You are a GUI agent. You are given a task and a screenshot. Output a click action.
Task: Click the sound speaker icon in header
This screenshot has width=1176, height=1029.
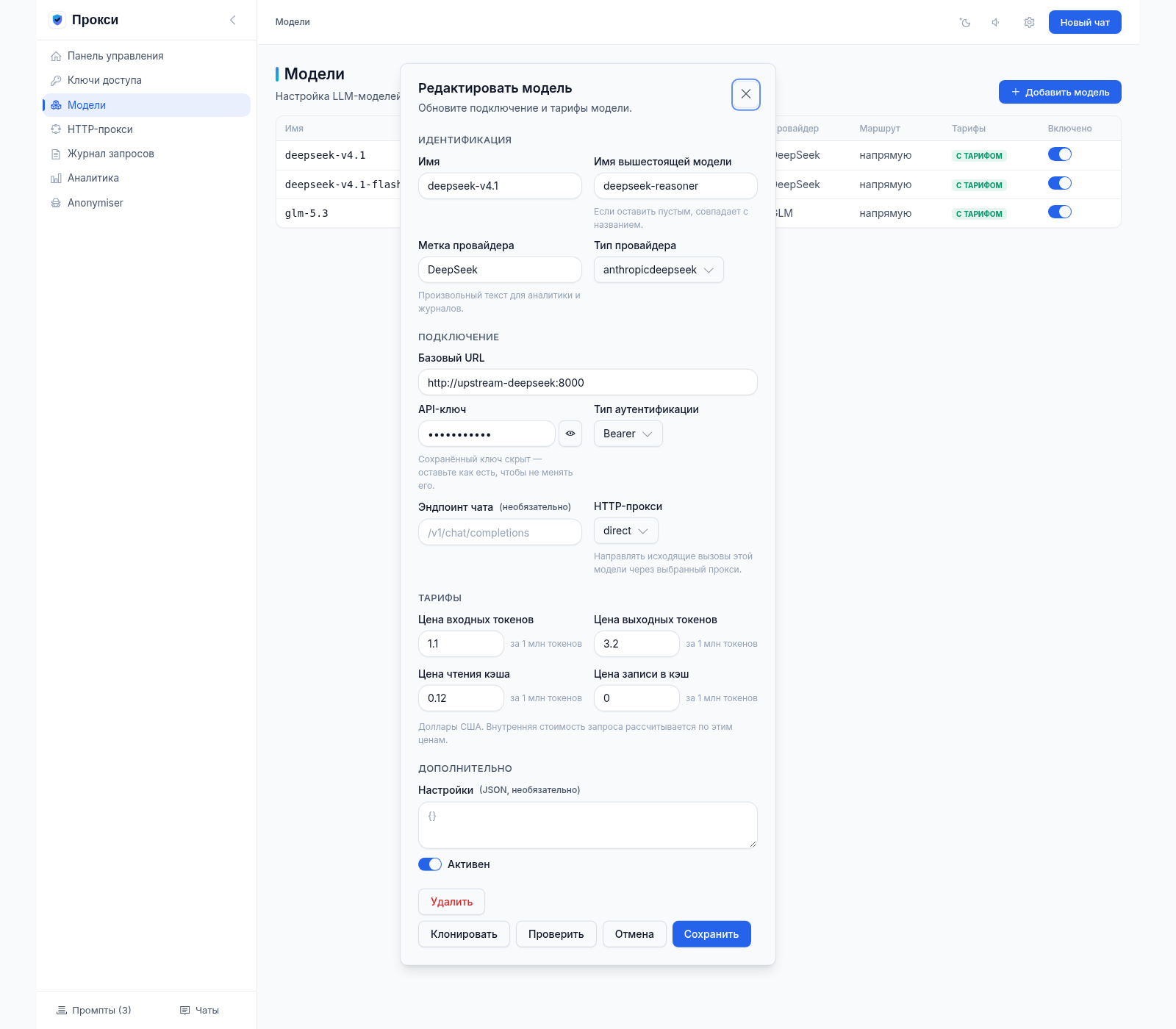pos(997,22)
